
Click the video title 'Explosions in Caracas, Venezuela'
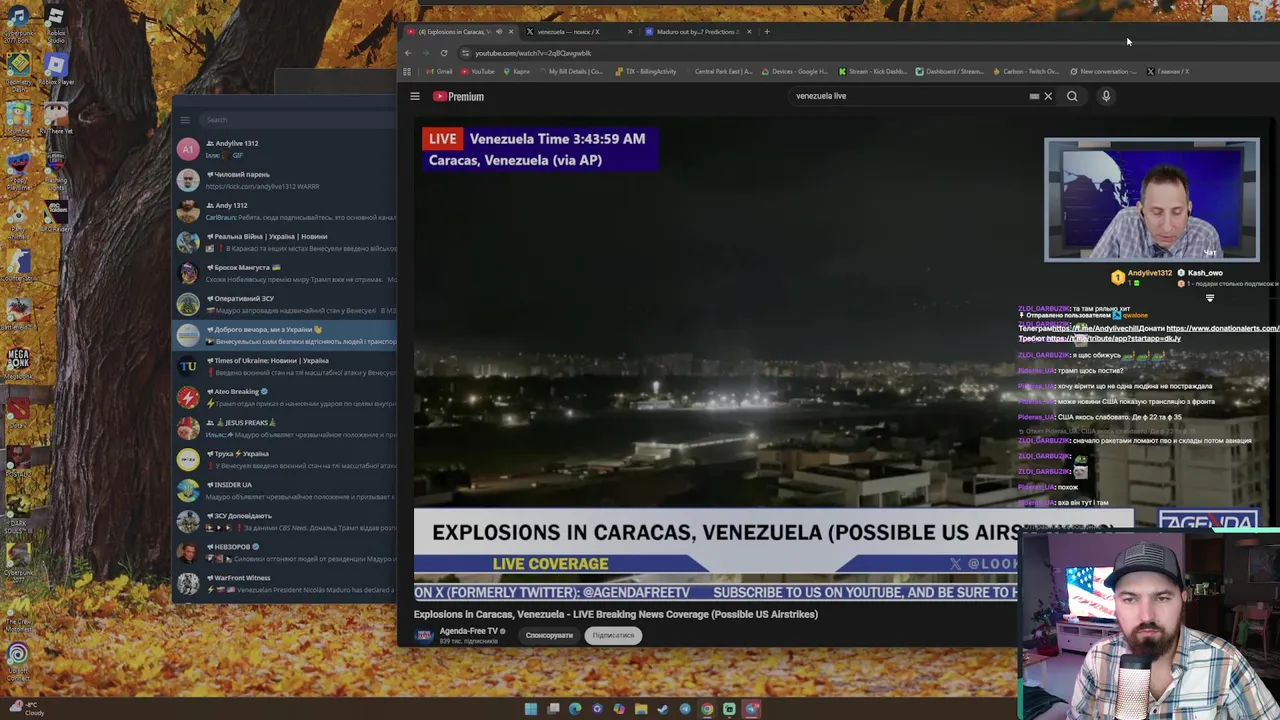(x=615, y=614)
